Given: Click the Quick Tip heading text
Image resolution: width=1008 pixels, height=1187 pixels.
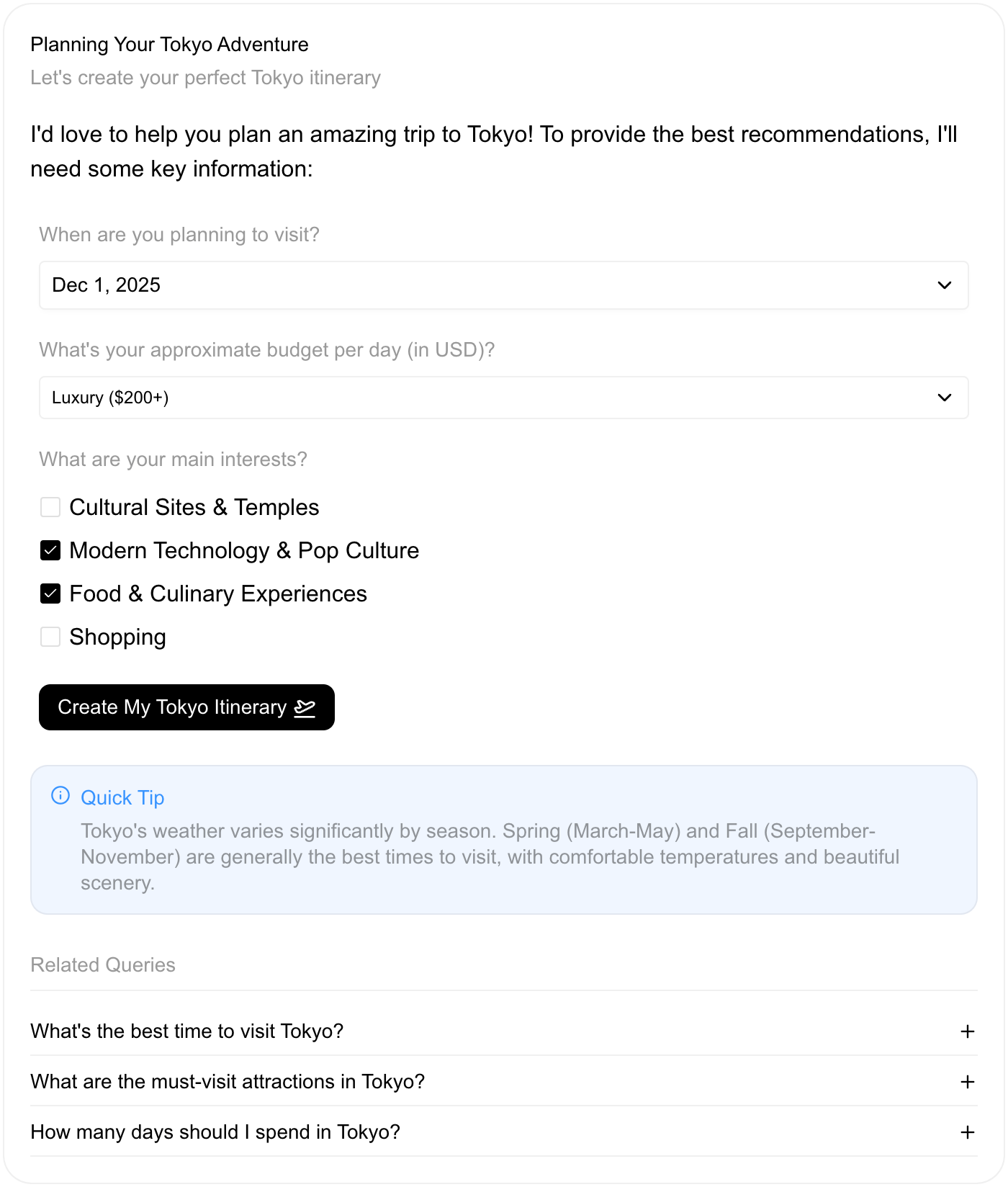Looking at the screenshot, I should [122, 798].
